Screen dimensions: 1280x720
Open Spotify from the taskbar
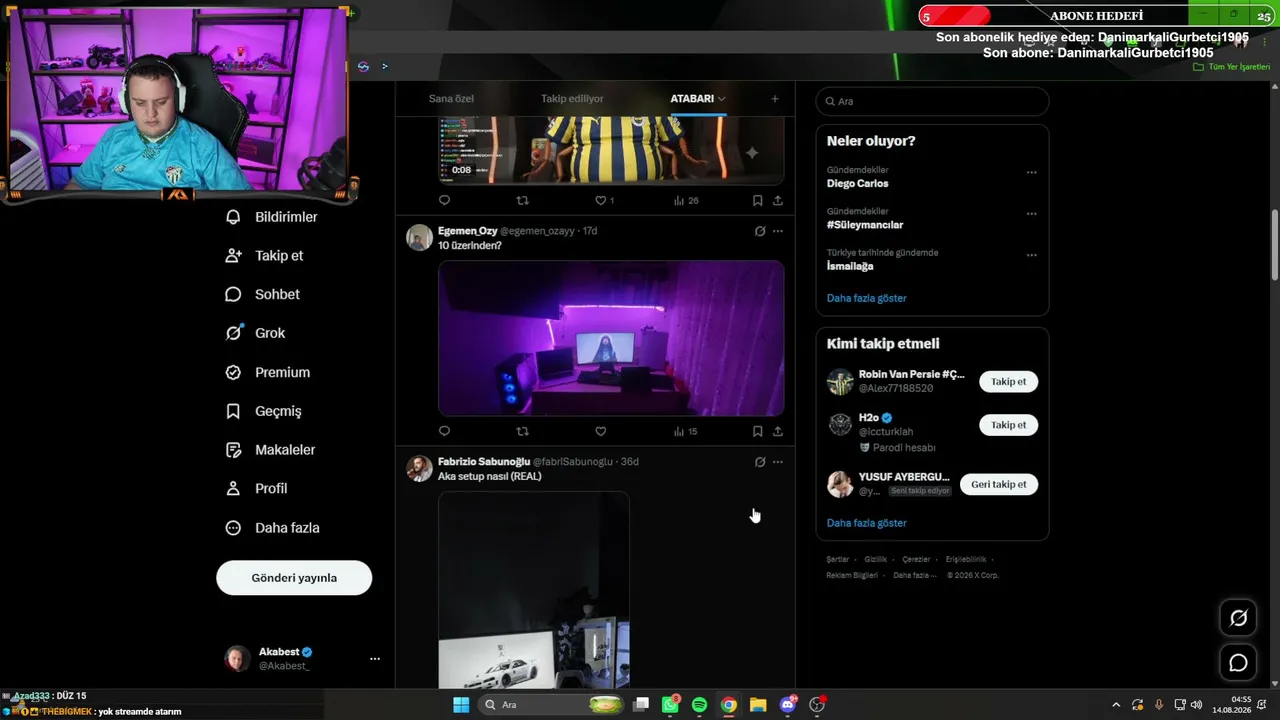[699, 705]
